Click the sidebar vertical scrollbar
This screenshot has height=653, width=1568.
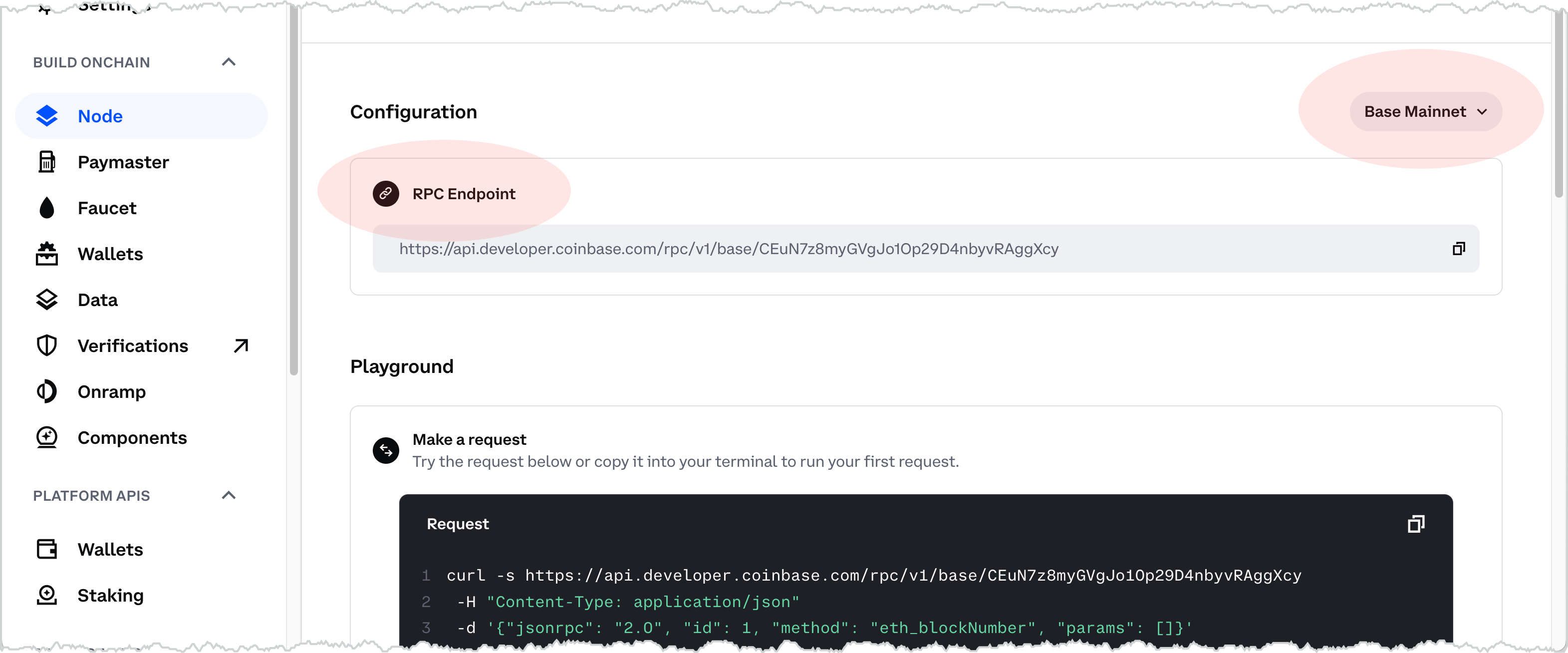point(294,189)
